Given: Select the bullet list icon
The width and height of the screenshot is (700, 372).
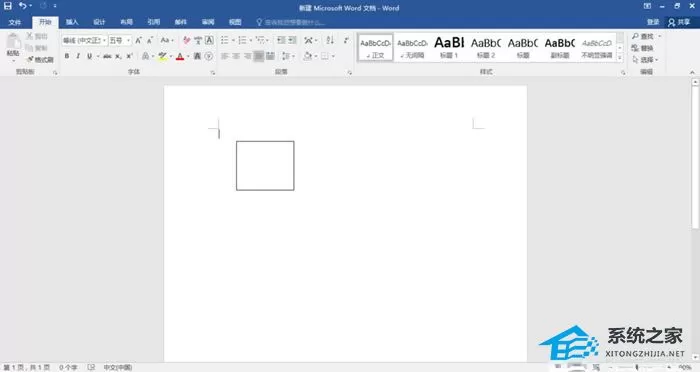Looking at the screenshot, I should pyautogui.click(x=225, y=40).
